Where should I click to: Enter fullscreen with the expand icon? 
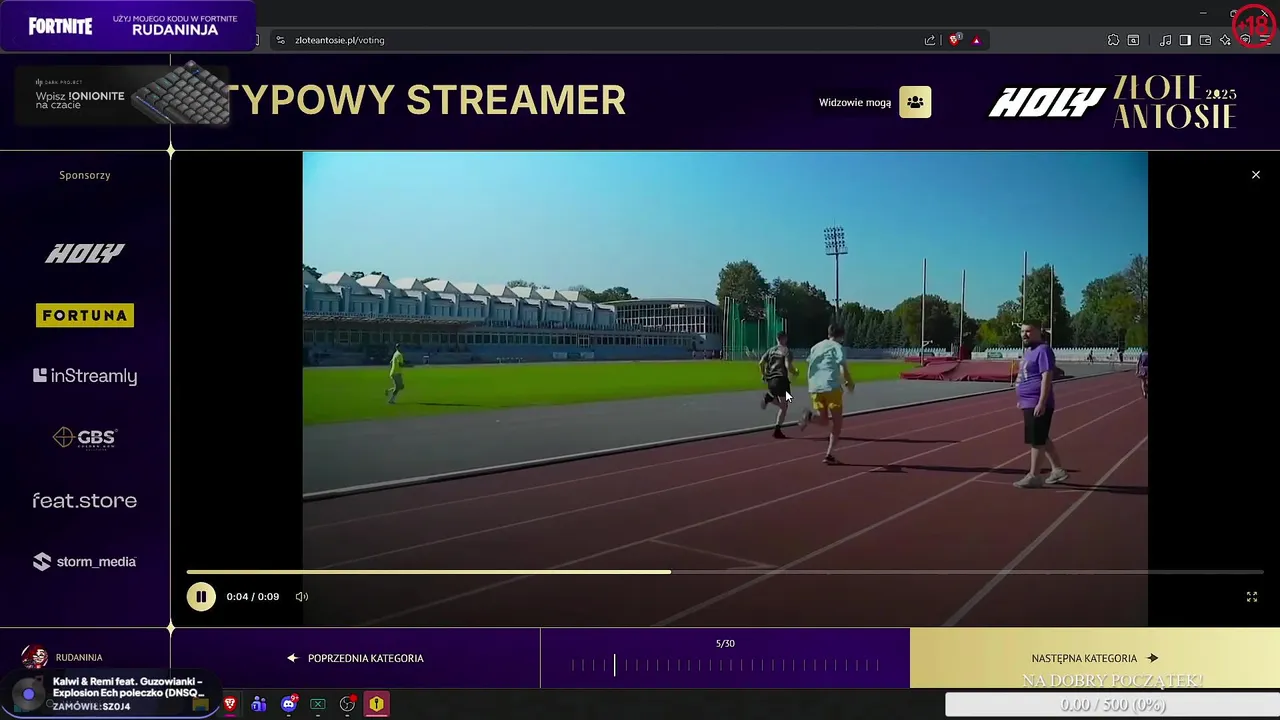1251,597
